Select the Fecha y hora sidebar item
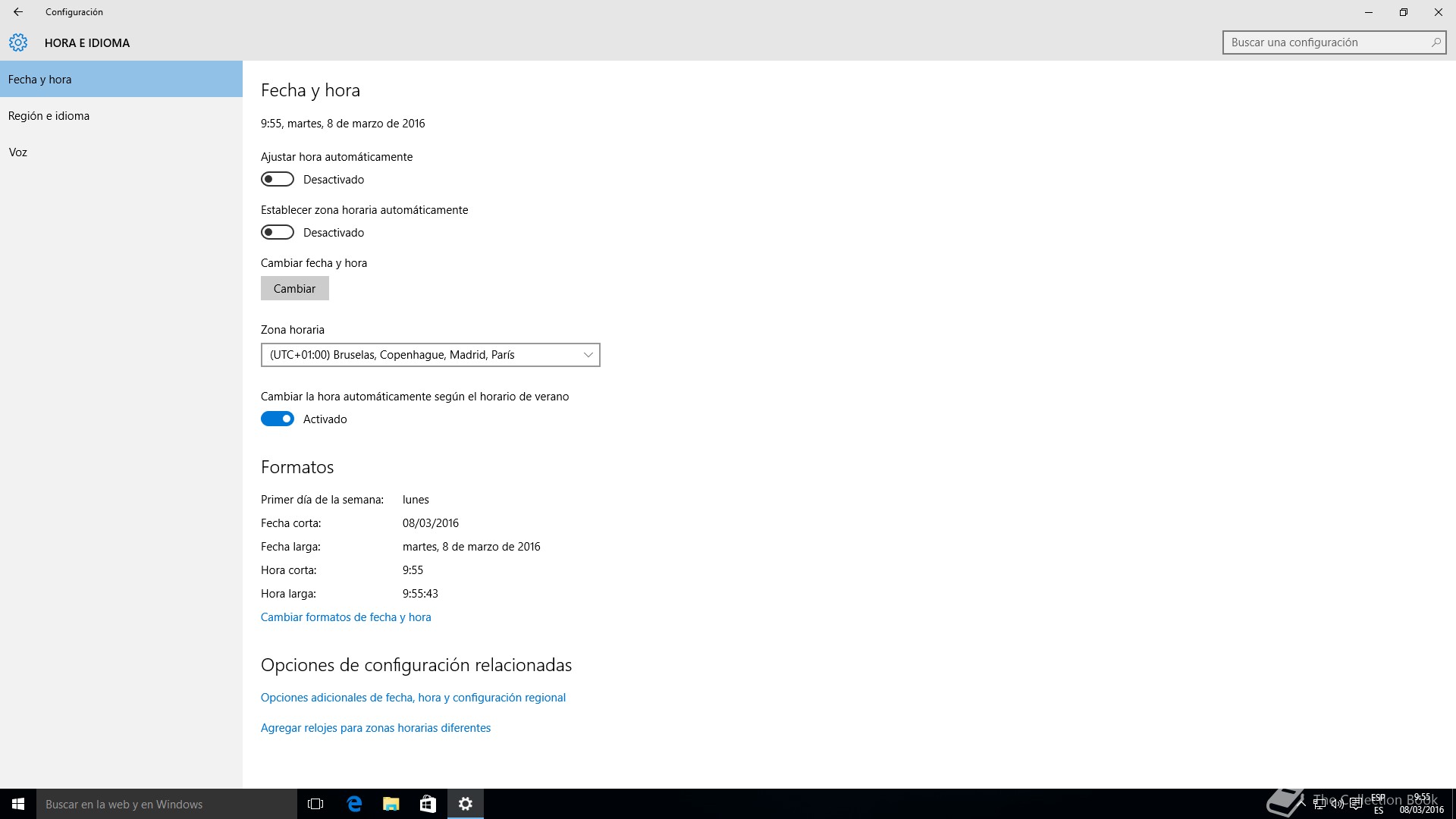This screenshot has height=819, width=1456. [x=121, y=79]
